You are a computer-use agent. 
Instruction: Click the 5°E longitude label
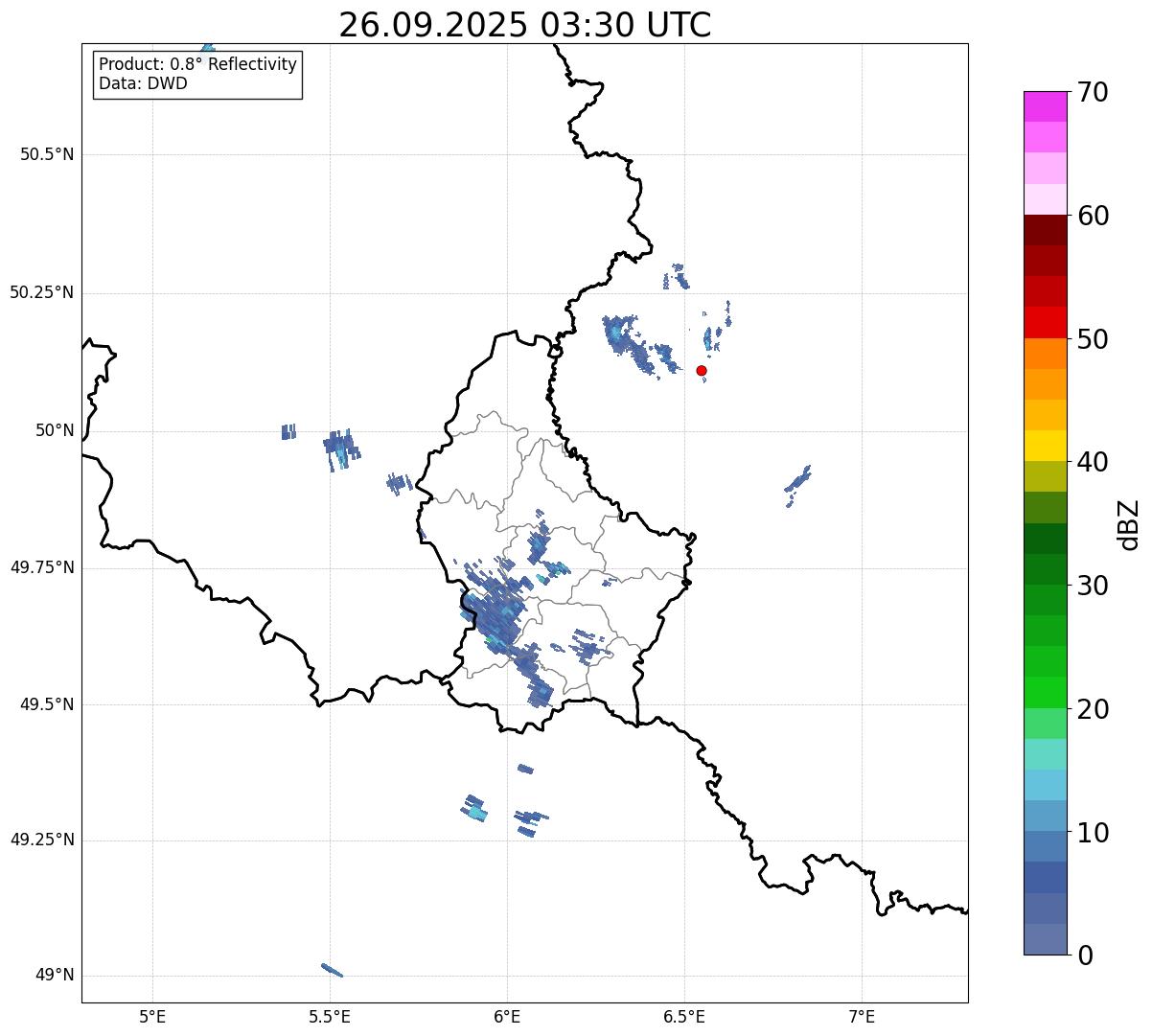click(x=152, y=1016)
